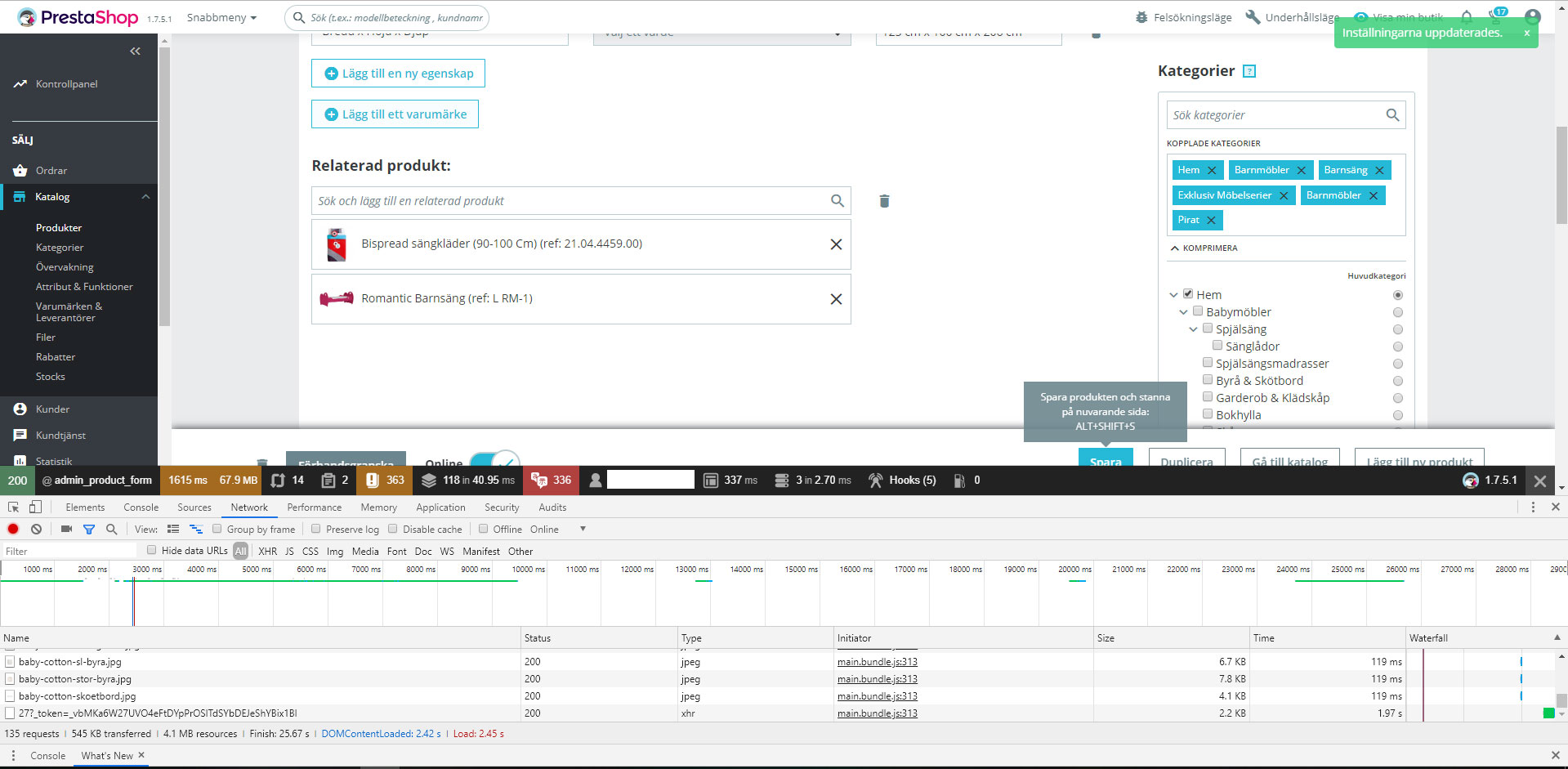
Task: Check the Byrå & Skötbord checkbox
Action: tap(1208, 380)
